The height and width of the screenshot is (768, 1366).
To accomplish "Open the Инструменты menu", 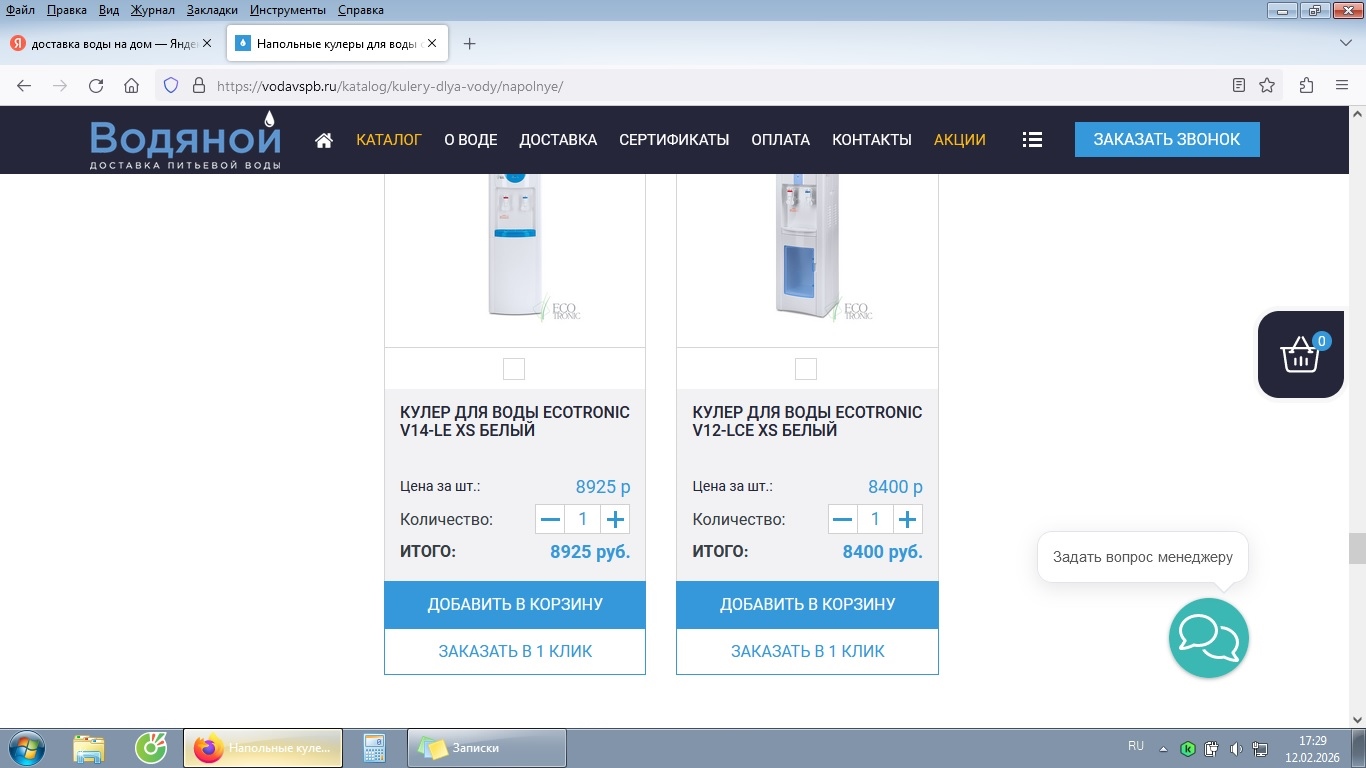I will pos(288,10).
